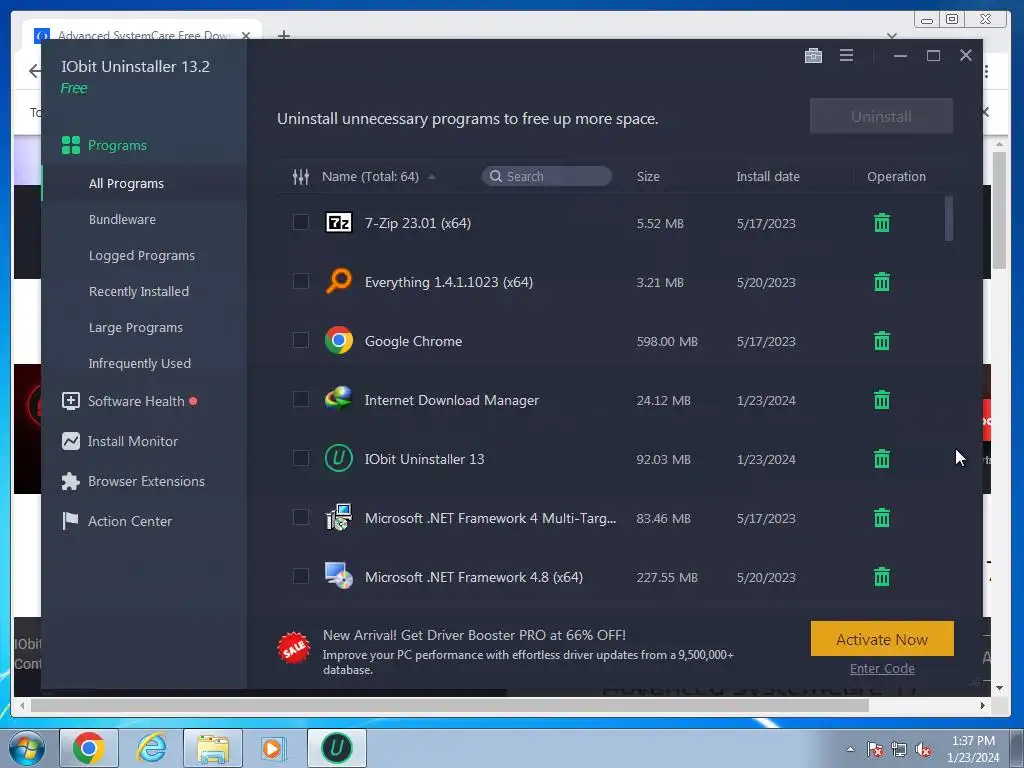The height and width of the screenshot is (768, 1024).
Task: Click trash icon for .NET Framework 4.8
Action: (882, 577)
